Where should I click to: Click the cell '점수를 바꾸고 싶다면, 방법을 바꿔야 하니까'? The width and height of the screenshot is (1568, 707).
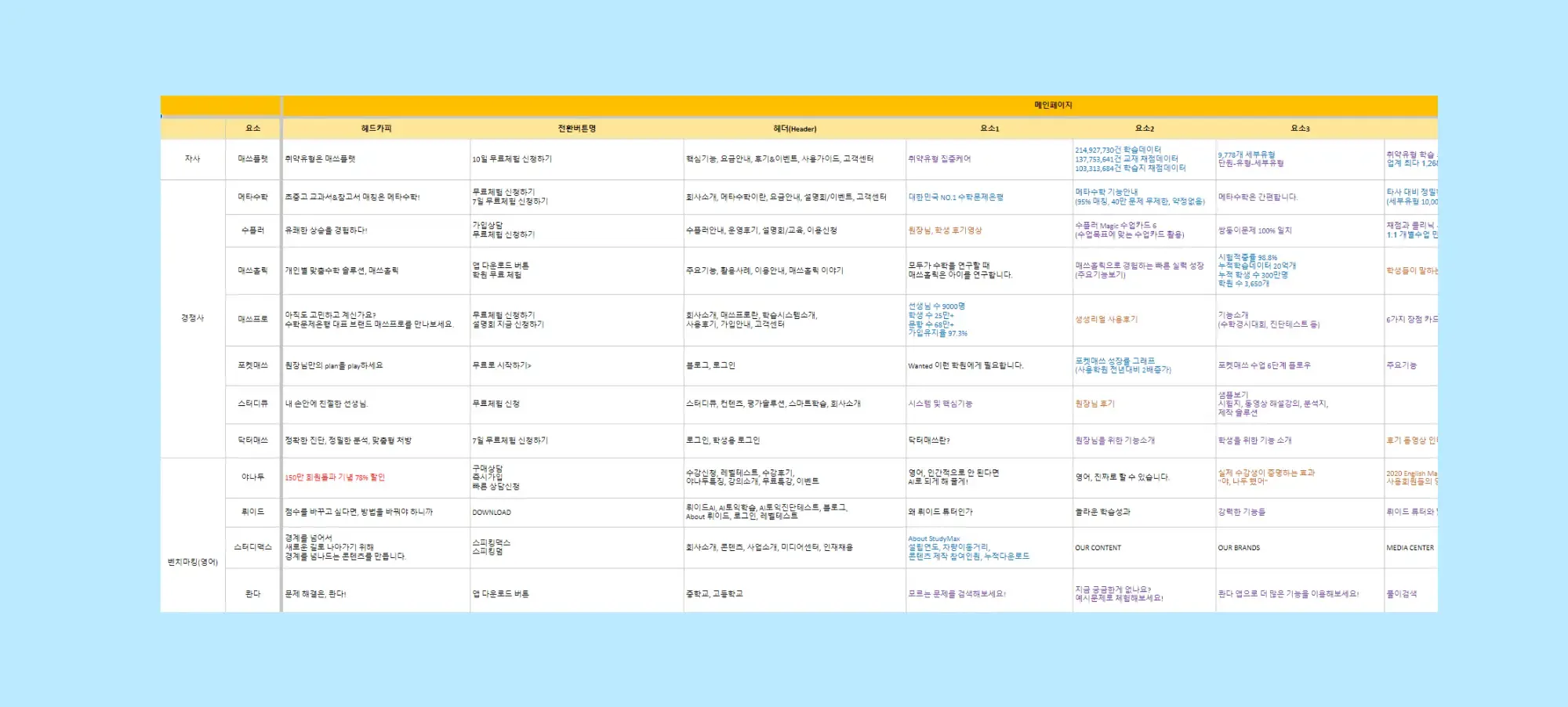click(x=376, y=512)
